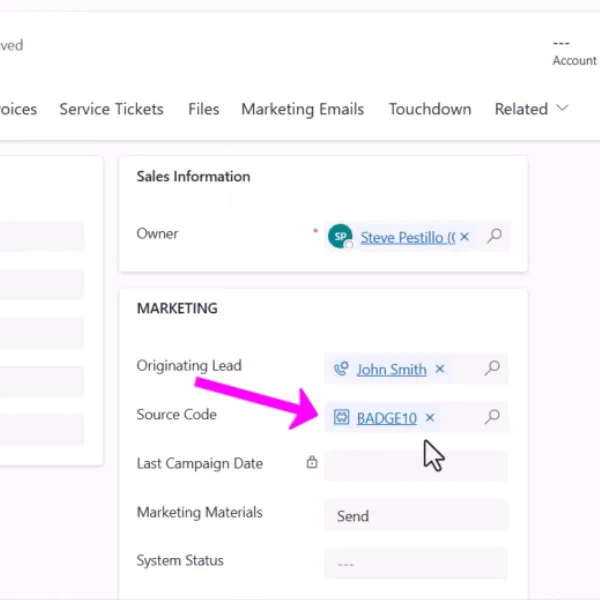Remove Steve Pestillo from Owner field

click(464, 237)
